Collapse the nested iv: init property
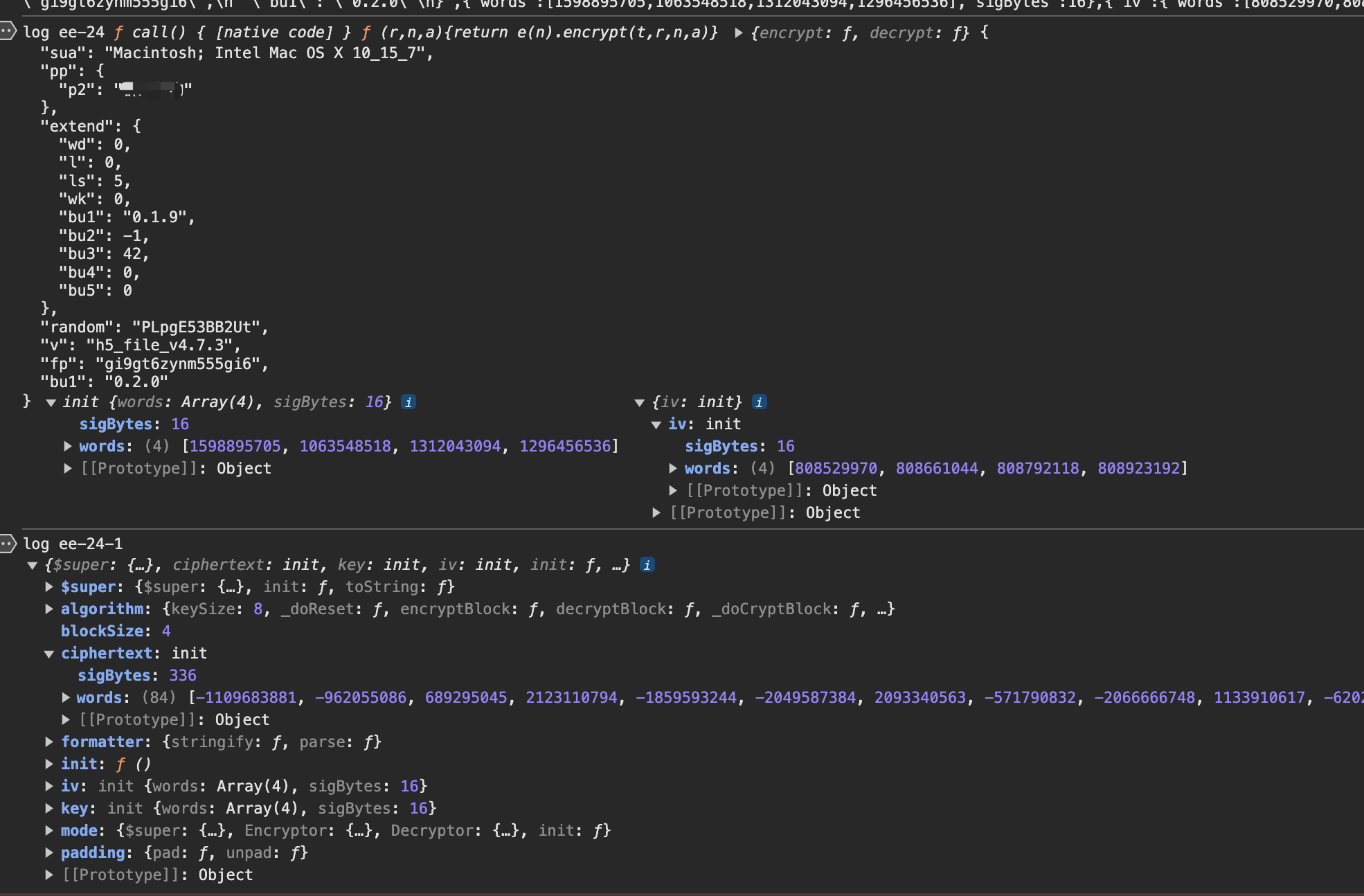1364x896 pixels. click(x=656, y=424)
